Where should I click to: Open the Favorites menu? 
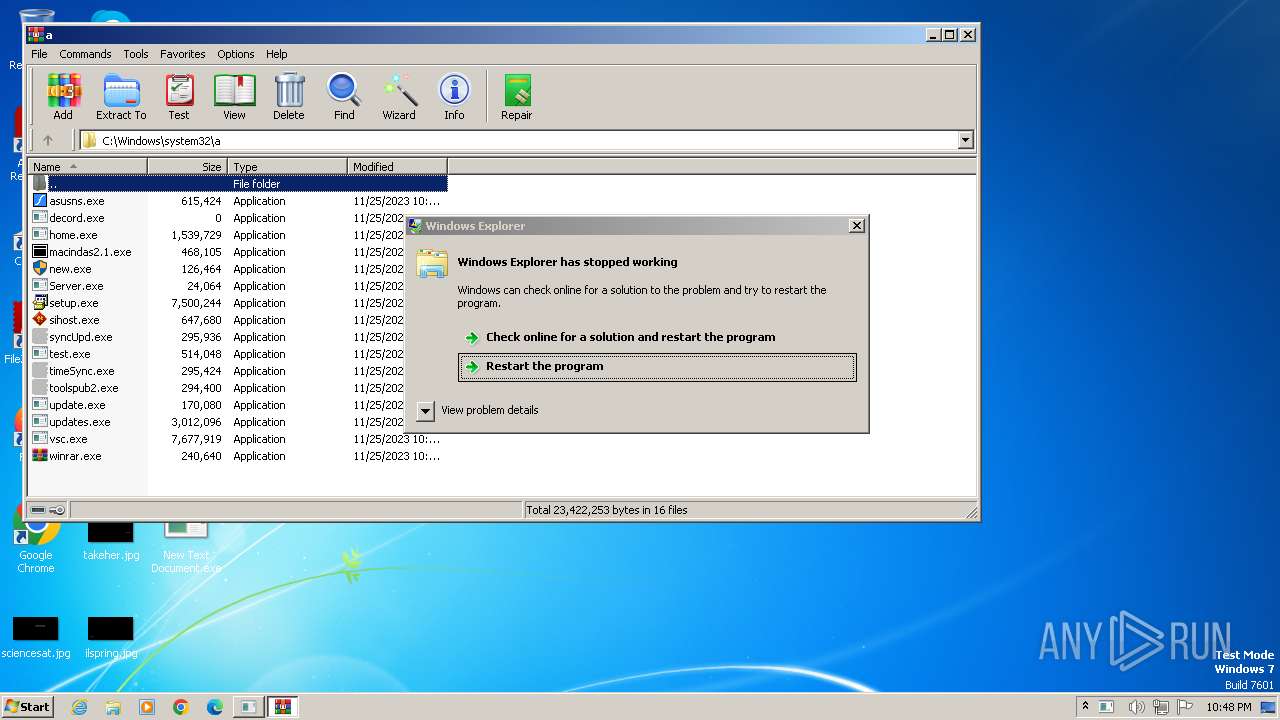183,54
